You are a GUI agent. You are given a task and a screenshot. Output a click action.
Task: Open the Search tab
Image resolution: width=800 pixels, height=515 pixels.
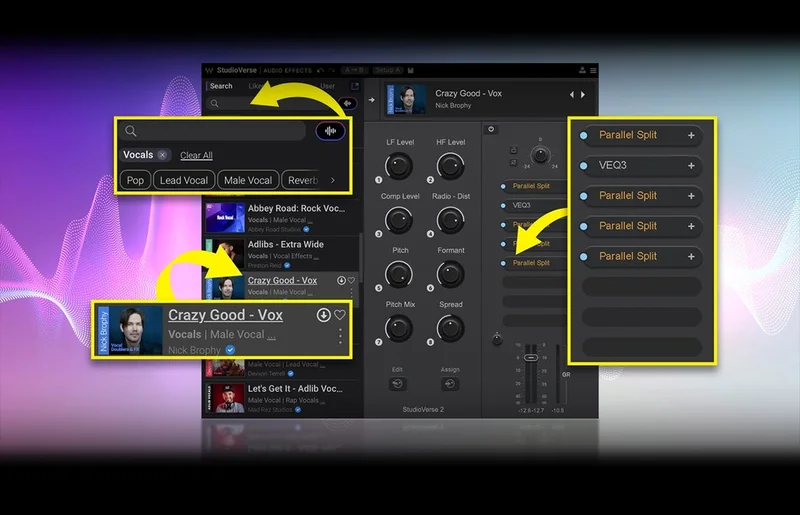click(x=221, y=86)
